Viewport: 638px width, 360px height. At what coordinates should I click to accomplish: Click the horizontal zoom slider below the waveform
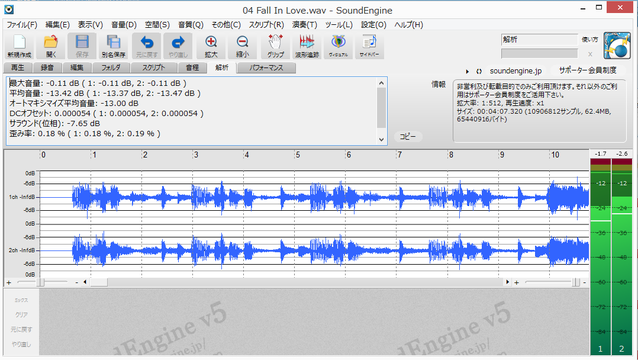coord(42,282)
